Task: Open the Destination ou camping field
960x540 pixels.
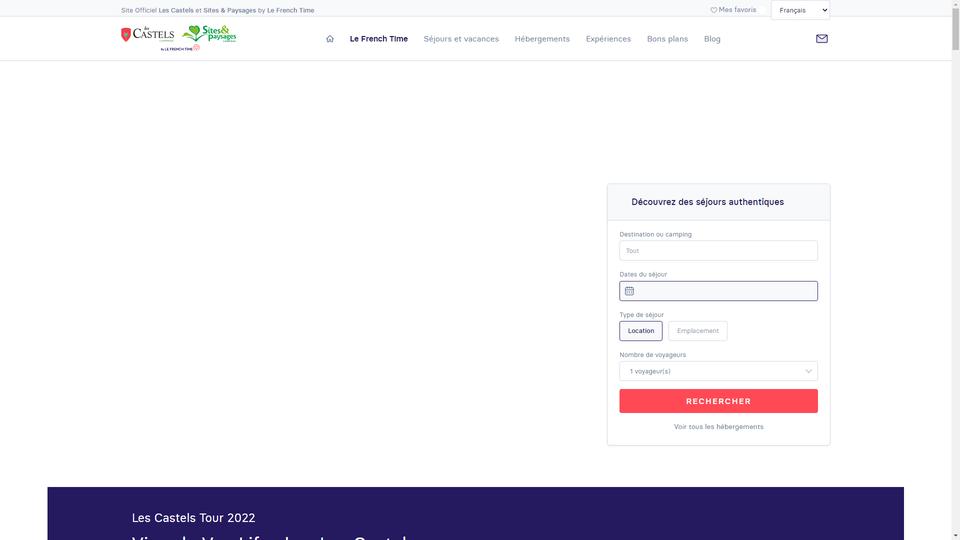Action: [718, 250]
